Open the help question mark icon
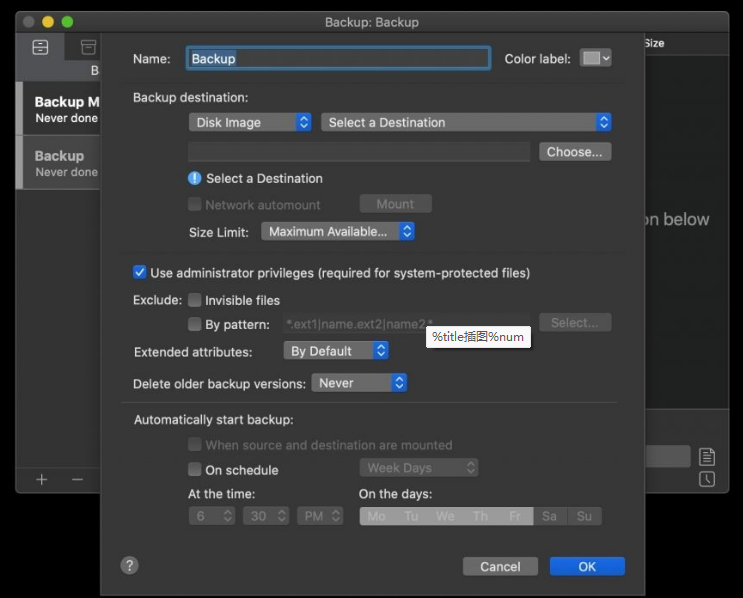Image resolution: width=743 pixels, height=598 pixels. [129, 565]
